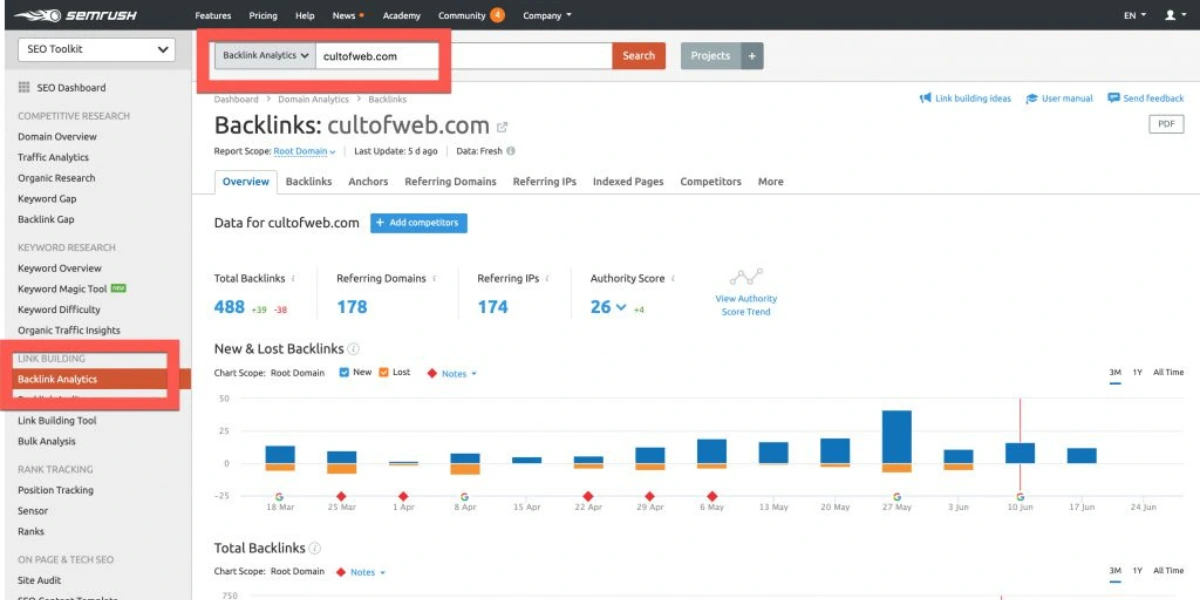Select All Time range in New & Lost Backlinks

click(1168, 372)
